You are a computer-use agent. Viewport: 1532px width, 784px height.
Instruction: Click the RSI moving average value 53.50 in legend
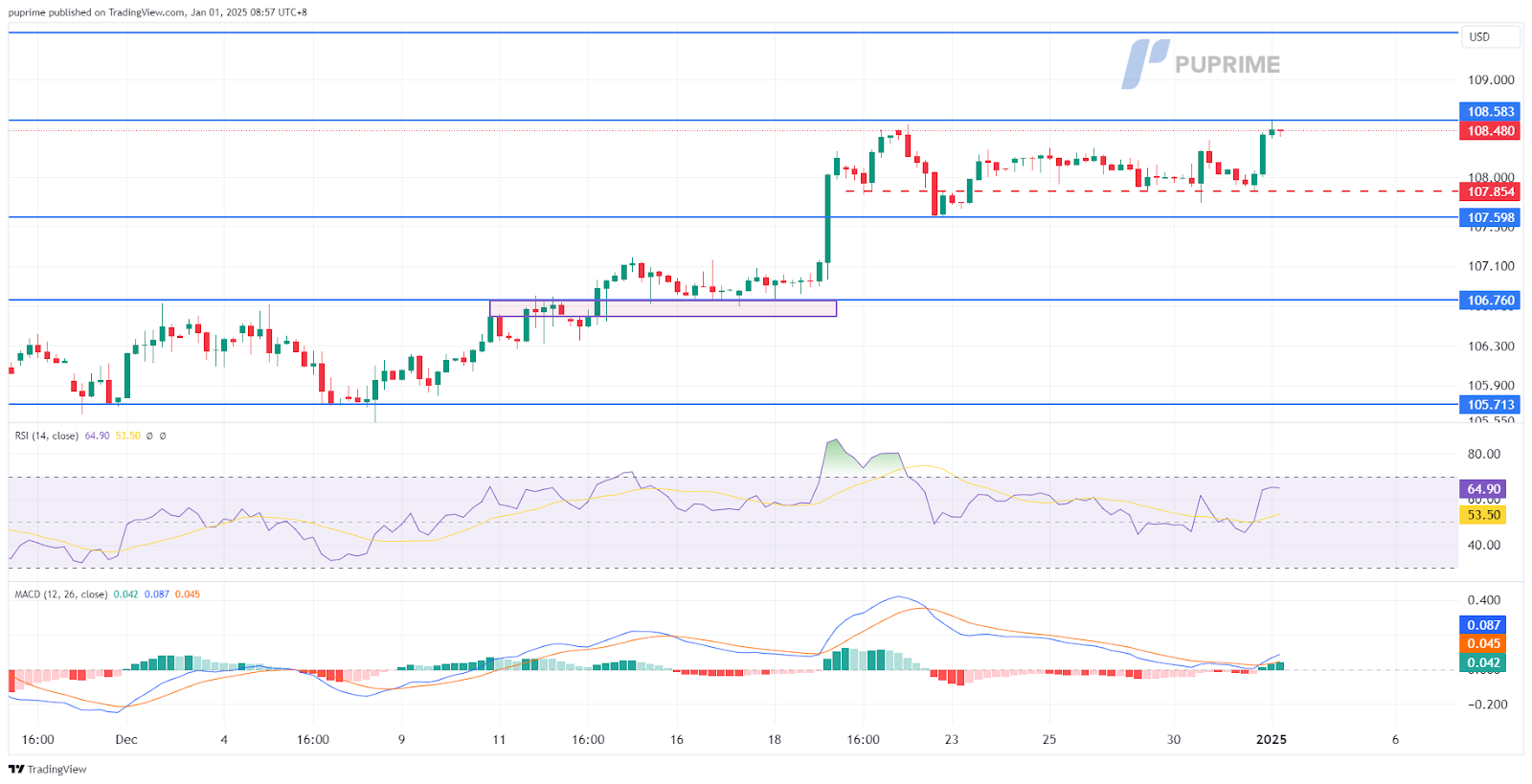coord(127,436)
